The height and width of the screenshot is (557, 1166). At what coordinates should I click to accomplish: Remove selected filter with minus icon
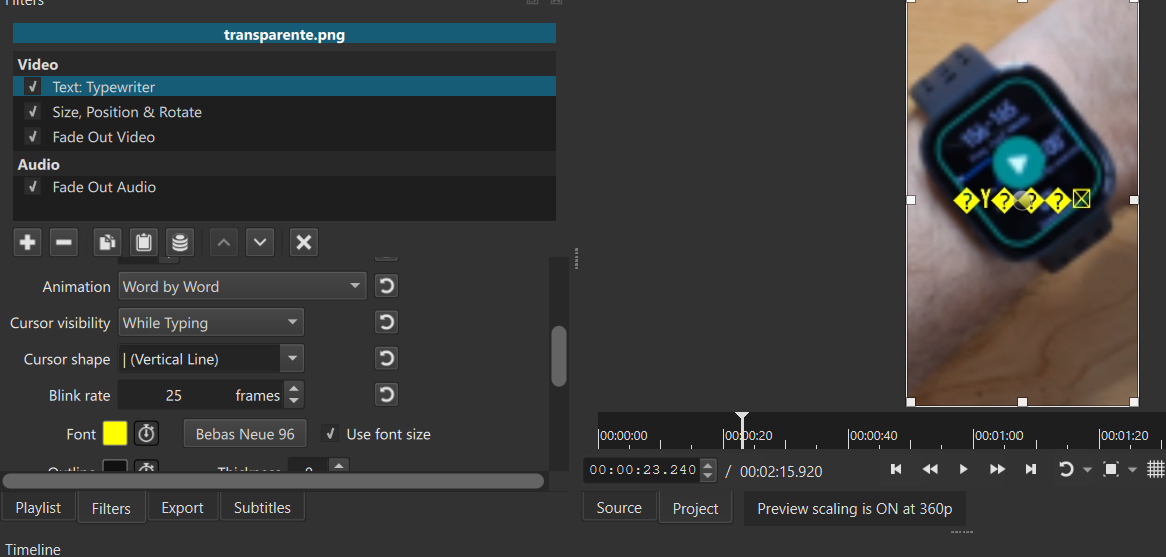(x=63, y=242)
